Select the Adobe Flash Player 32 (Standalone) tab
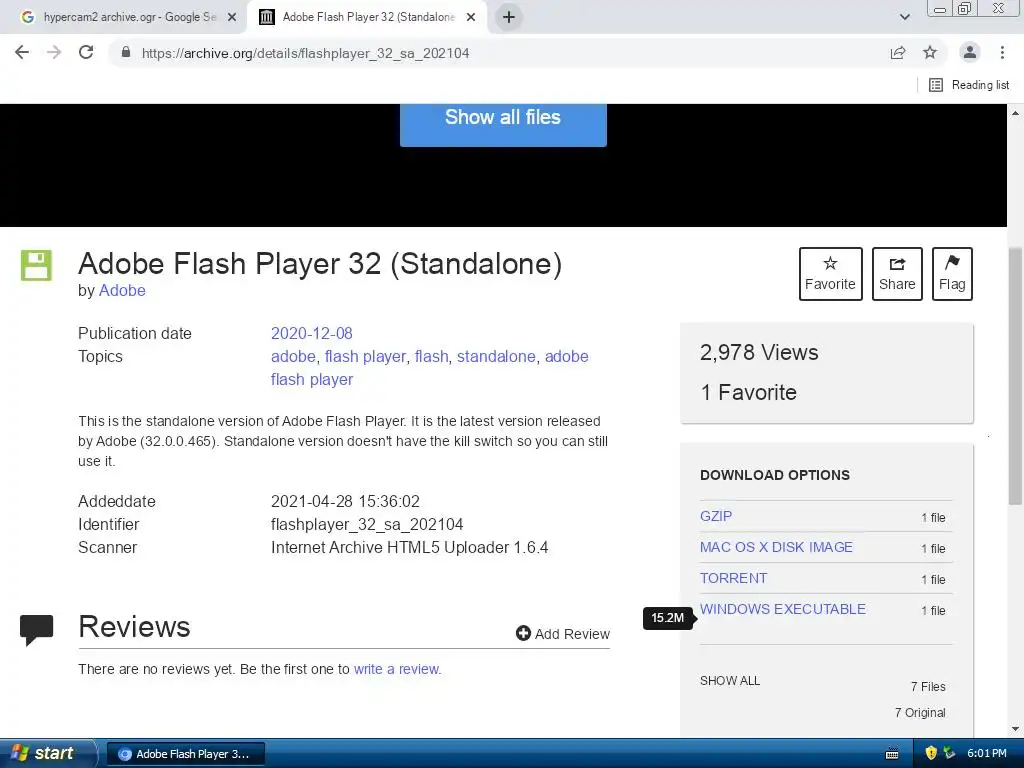Viewport: 1024px width, 768px height. pyautogui.click(x=367, y=17)
